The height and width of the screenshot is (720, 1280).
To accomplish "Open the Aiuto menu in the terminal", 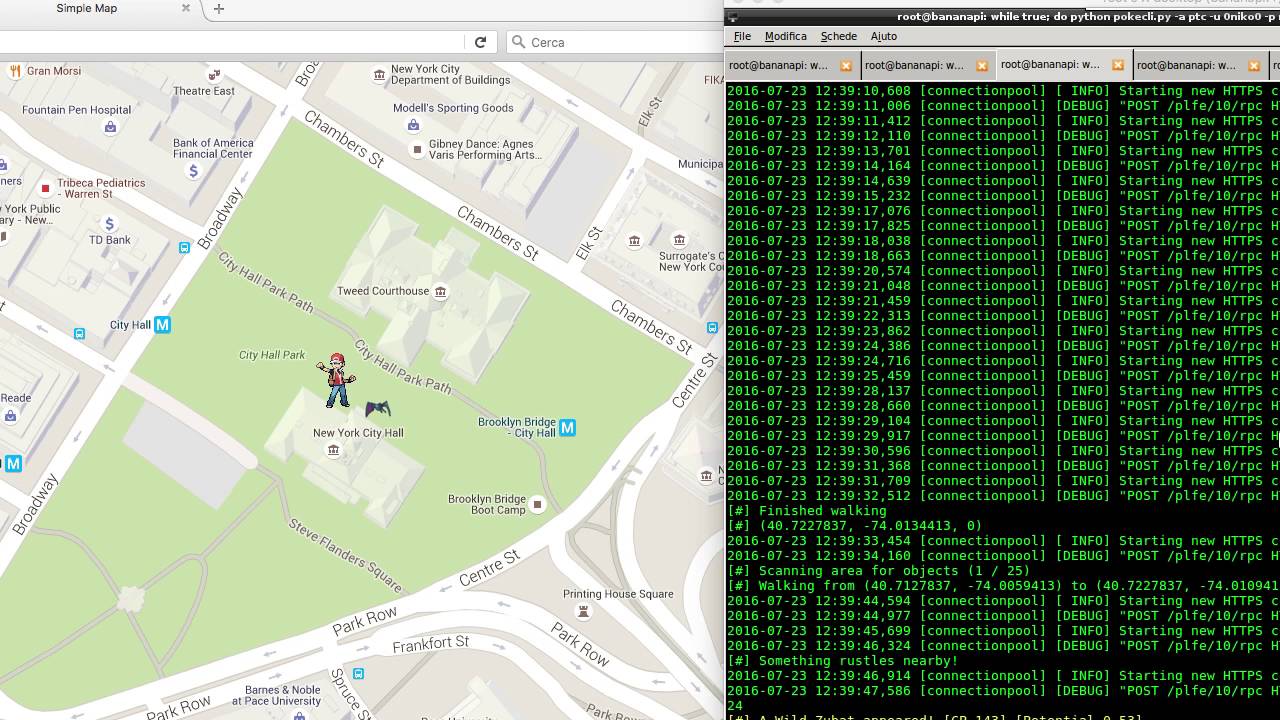I will click(x=884, y=36).
